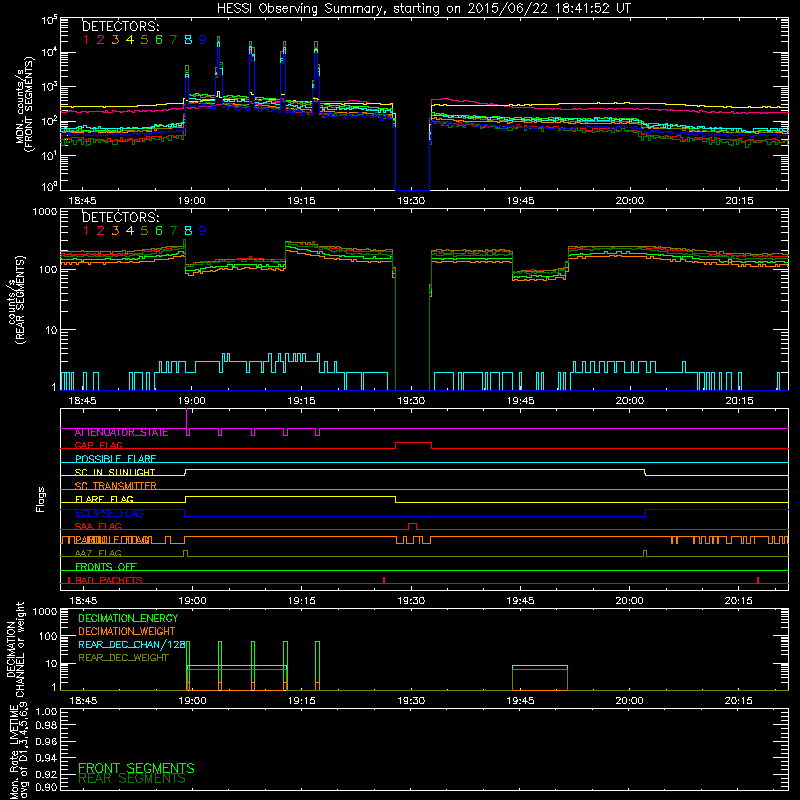
Task: Click detector 7 in front segments legend
Action: tap(173, 40)
